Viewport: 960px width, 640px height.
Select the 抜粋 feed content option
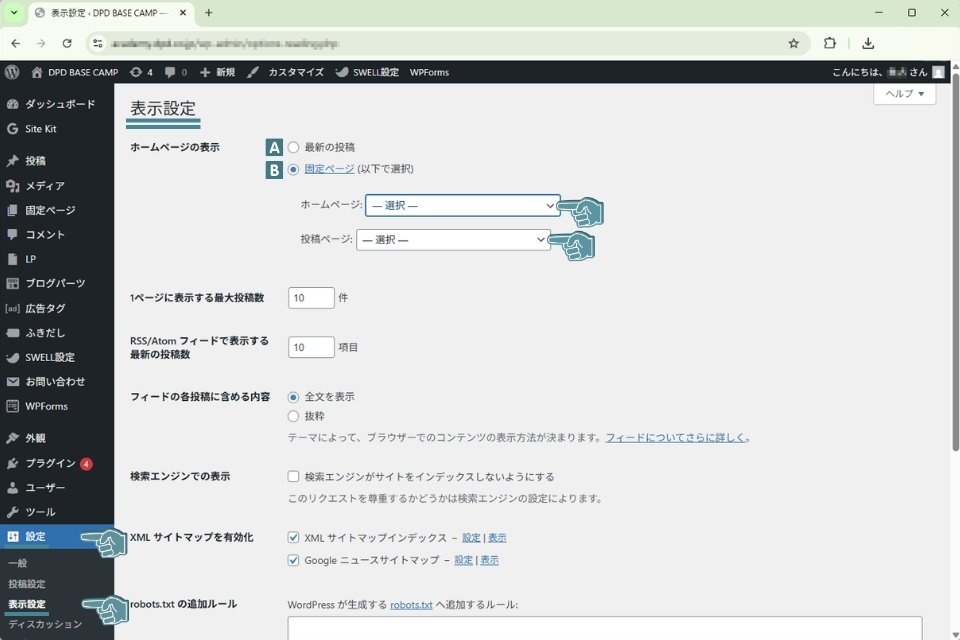click(293, 416)
